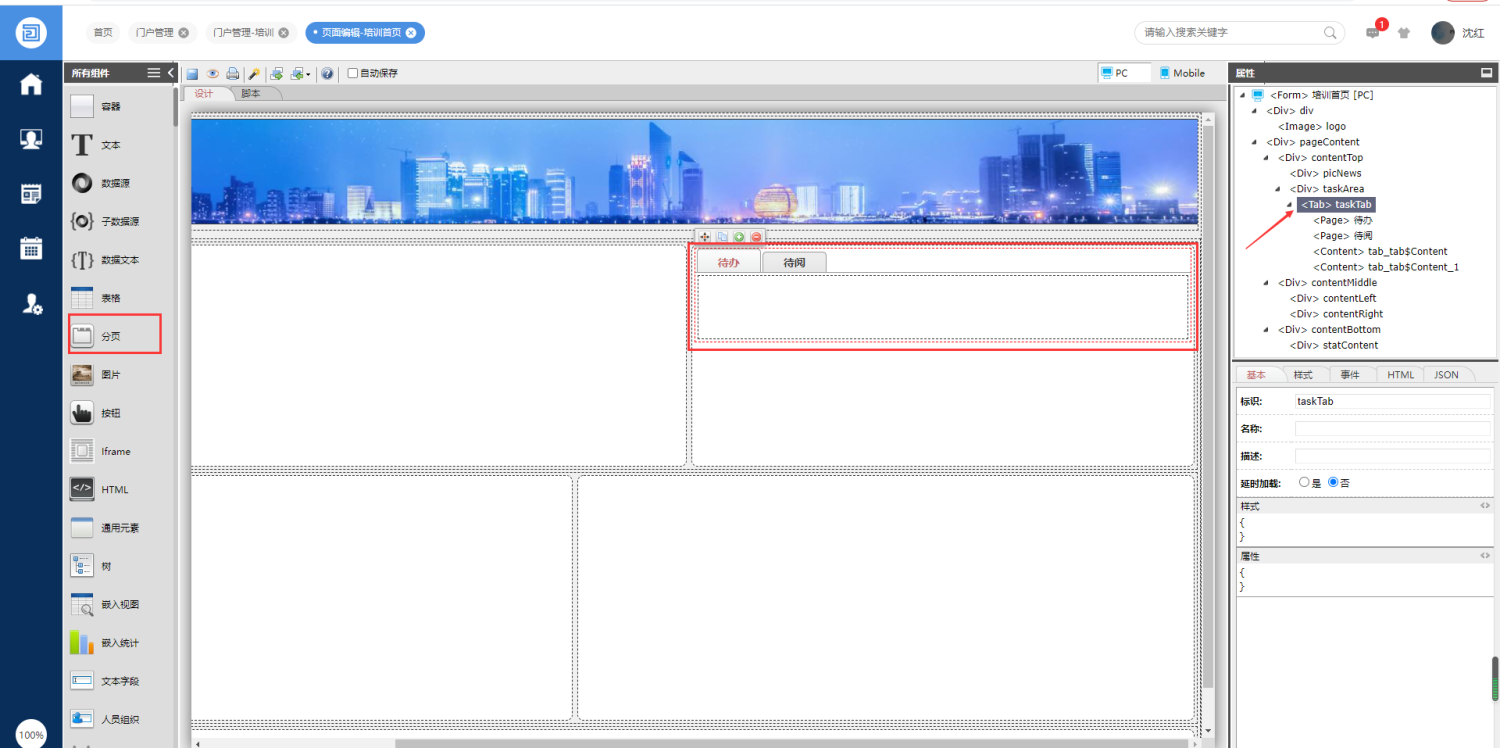Click the red delete icon above taskTab

[x=756, y=237]
